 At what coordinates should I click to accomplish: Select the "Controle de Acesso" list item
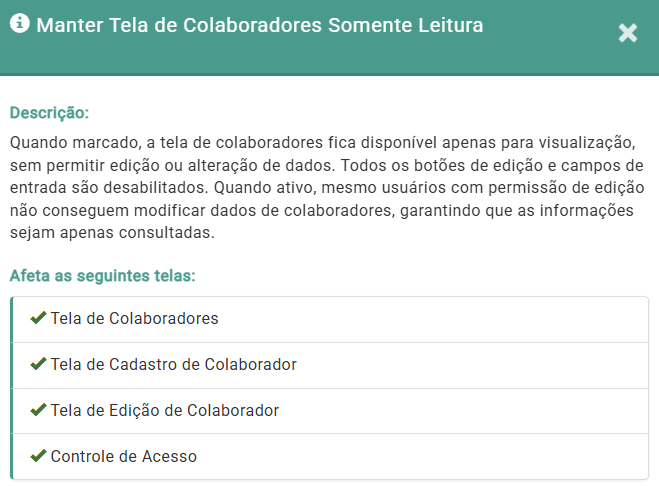(x=123, y=457)
